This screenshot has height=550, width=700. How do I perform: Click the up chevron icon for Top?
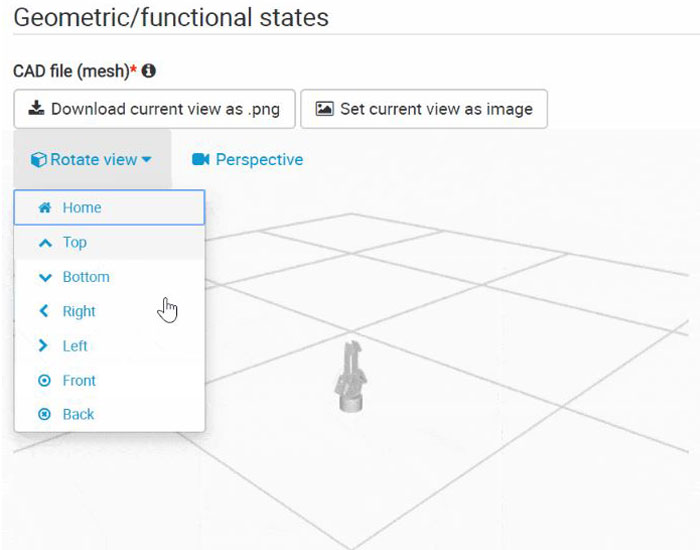pos(44,243)
